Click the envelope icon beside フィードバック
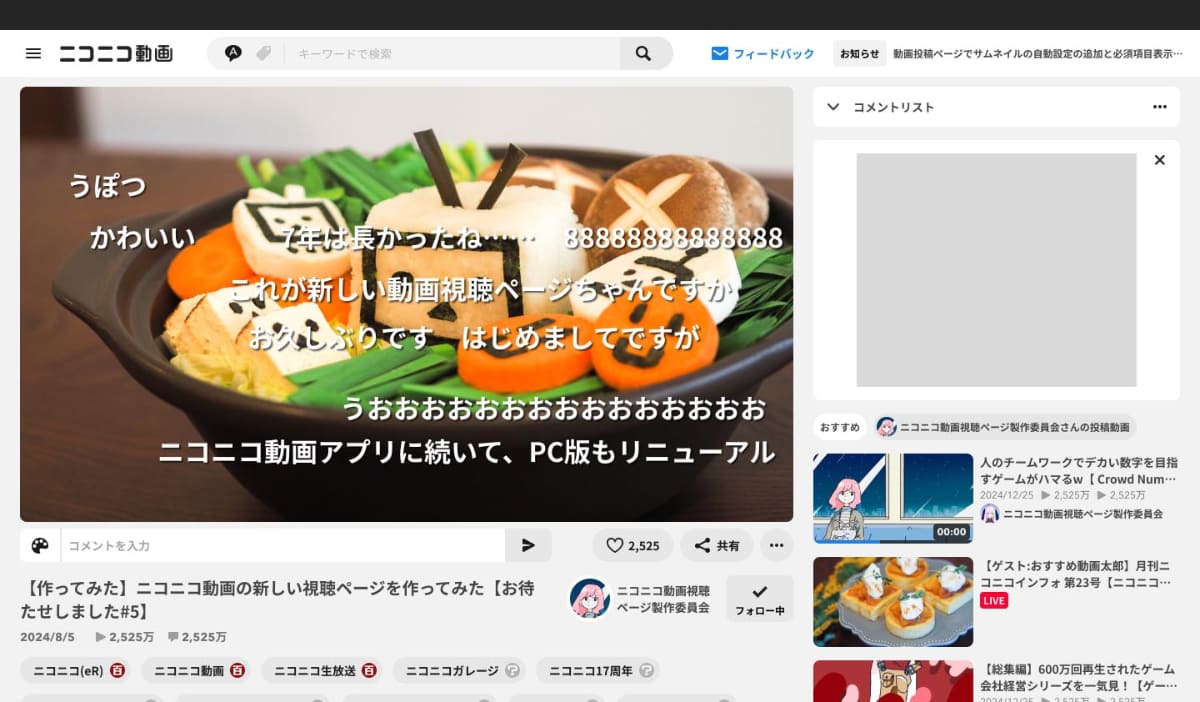 tap(719, 54)
